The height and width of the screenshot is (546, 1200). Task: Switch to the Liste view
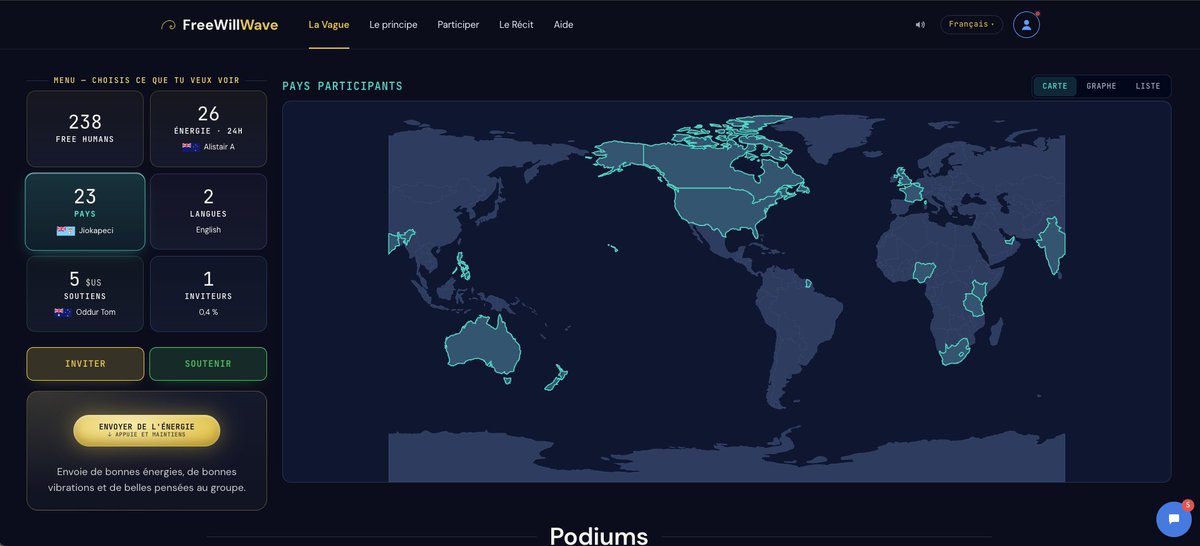click(x=1148, y=86)
